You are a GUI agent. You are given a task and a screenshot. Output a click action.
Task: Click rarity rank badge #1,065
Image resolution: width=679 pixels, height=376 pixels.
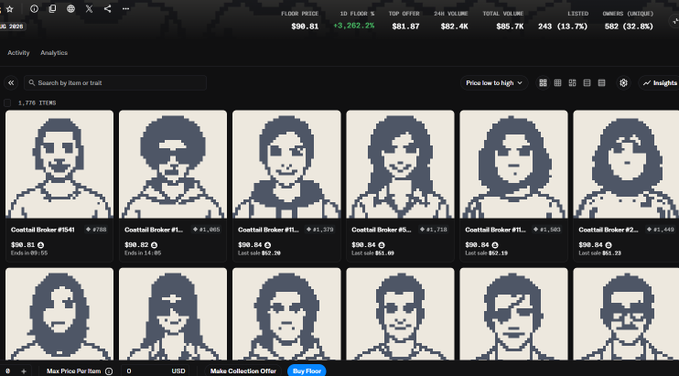click(x=206, y=230)
